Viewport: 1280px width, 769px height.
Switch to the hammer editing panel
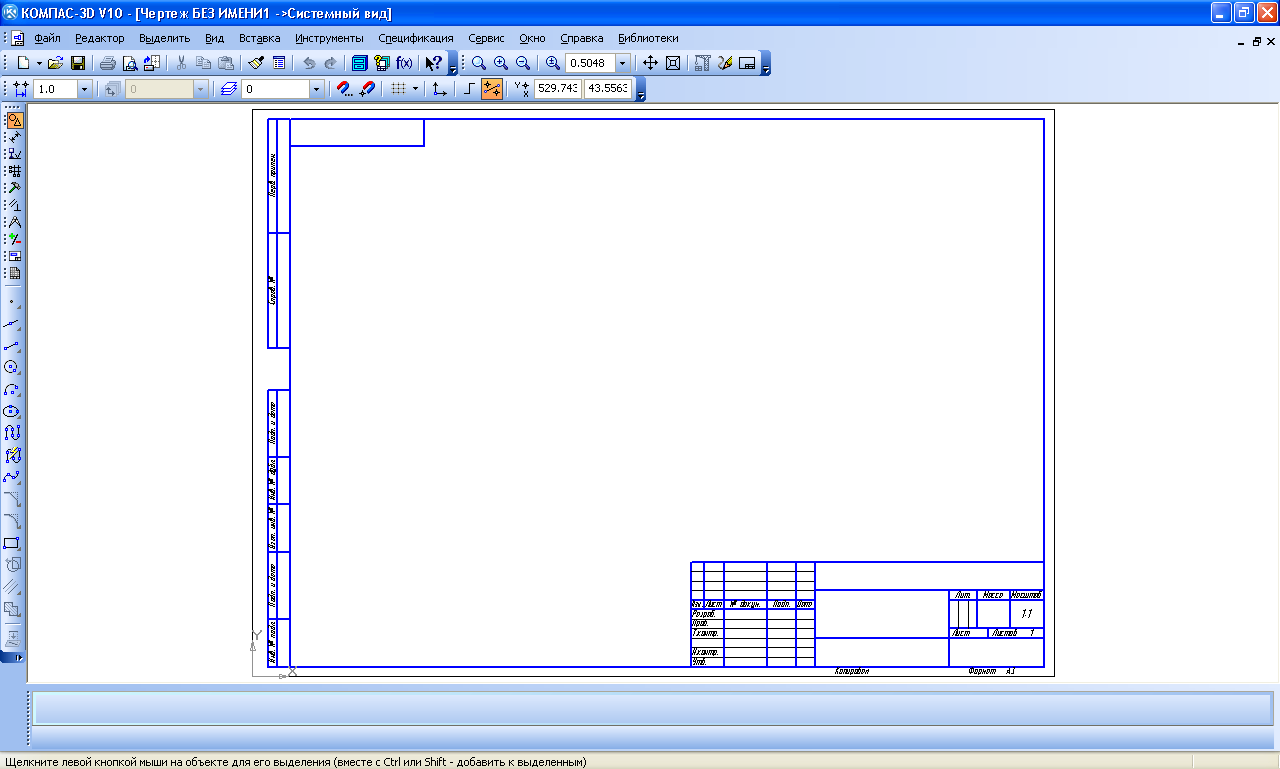point(14,187)
